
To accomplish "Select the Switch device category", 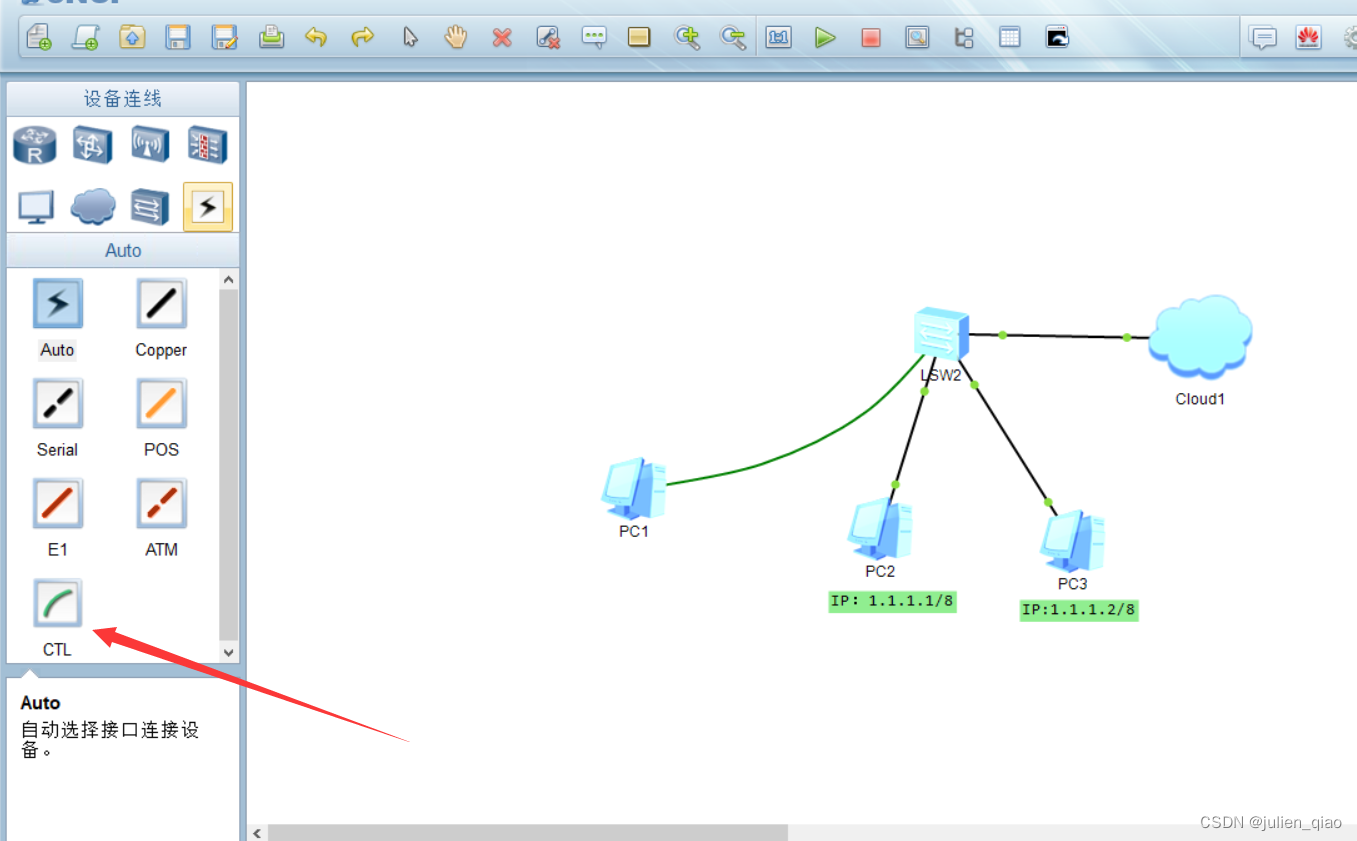I will 92,146.
